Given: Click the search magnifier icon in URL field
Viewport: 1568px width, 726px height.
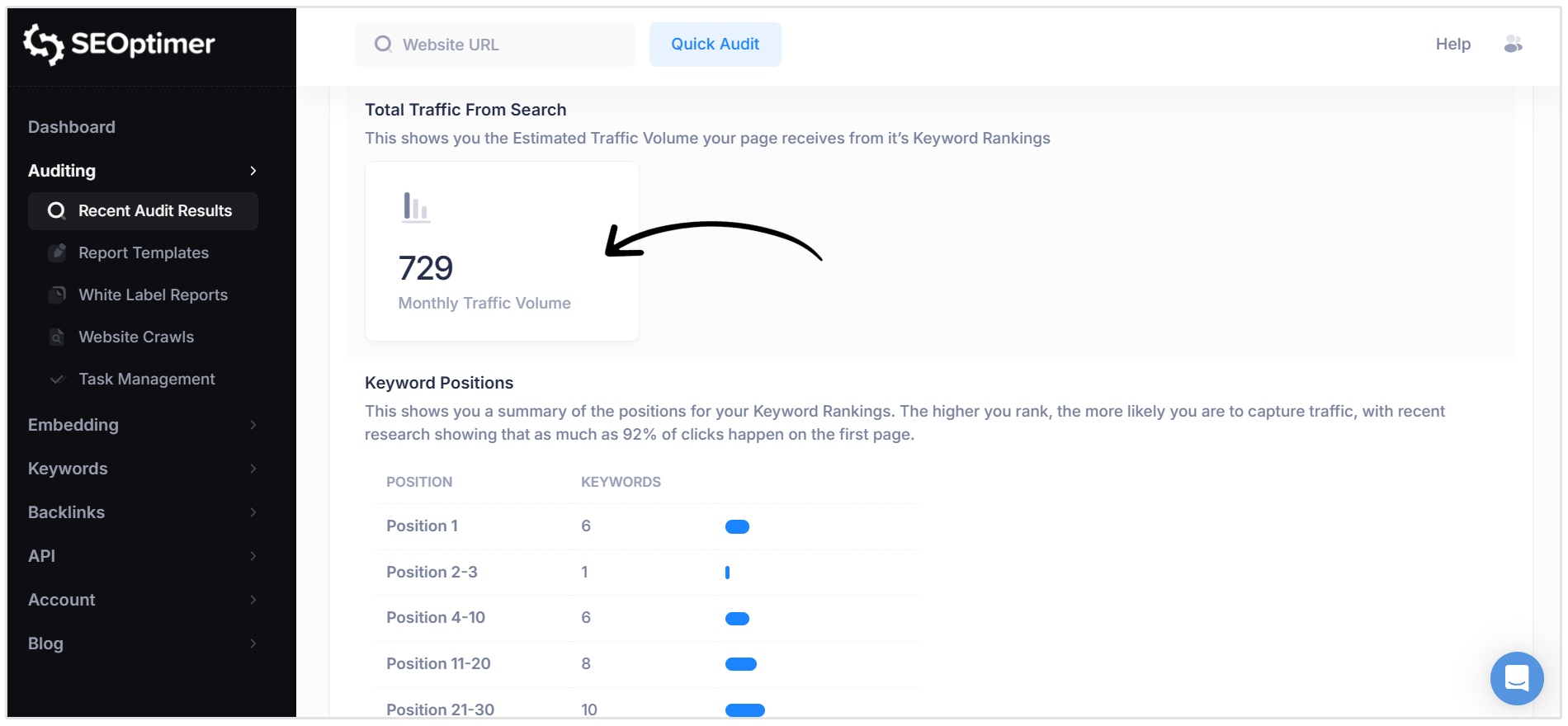Looking at the screenshot, I should coord(383,45).
